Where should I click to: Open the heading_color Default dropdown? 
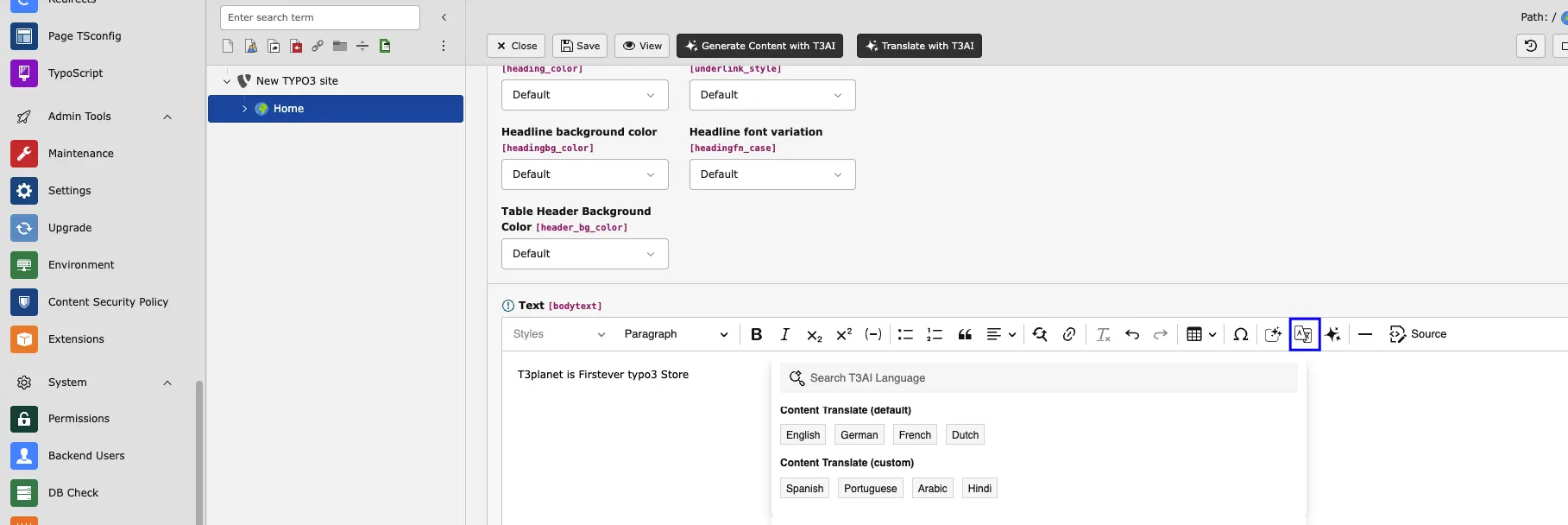[584, 95]
